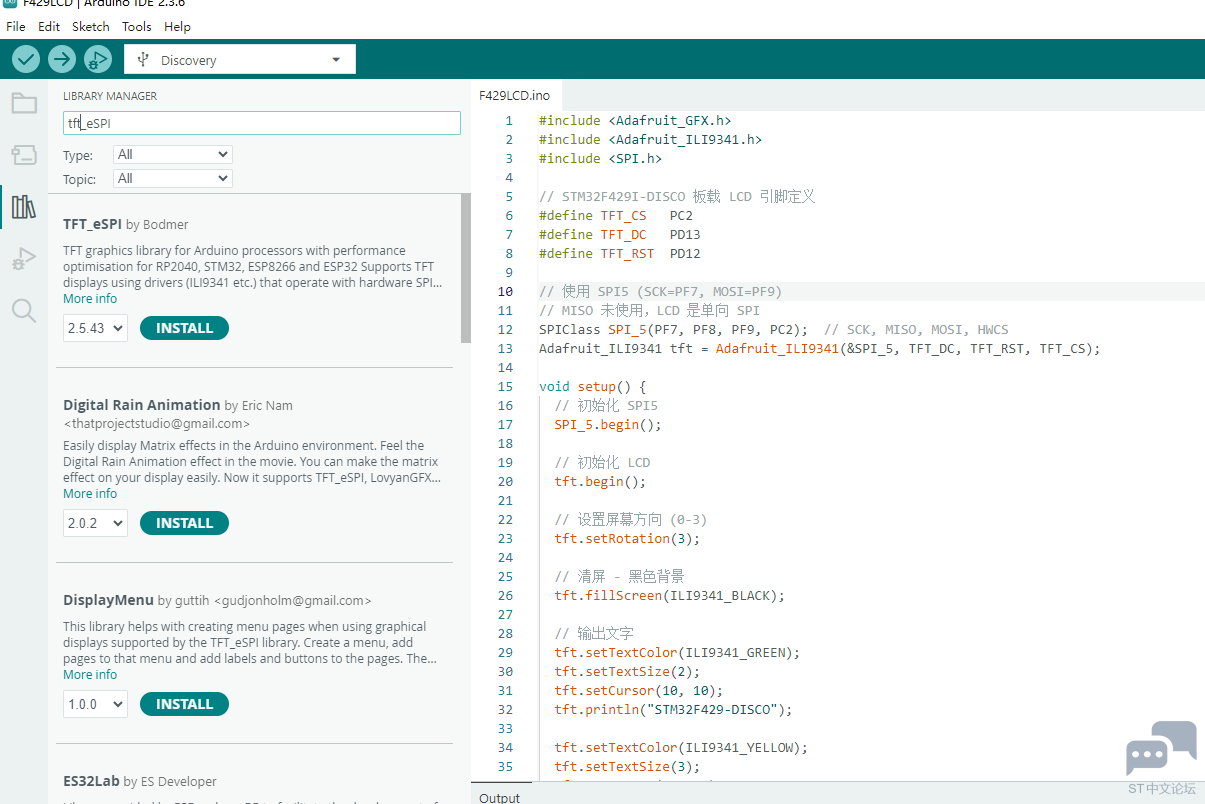Click the ES32Lab library title
Viewport: 1205px width, 804px height.
pyautogui.click(x=91, y=781)
